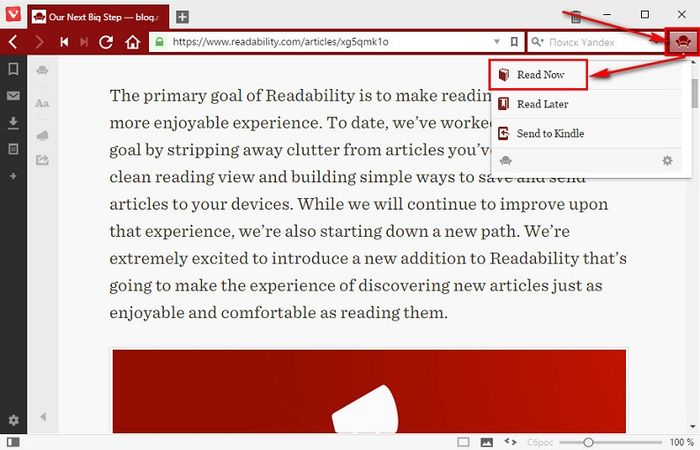This screenshot has width=700, height=450.
Task: Go to the home page
Action: tap(131, 42)
